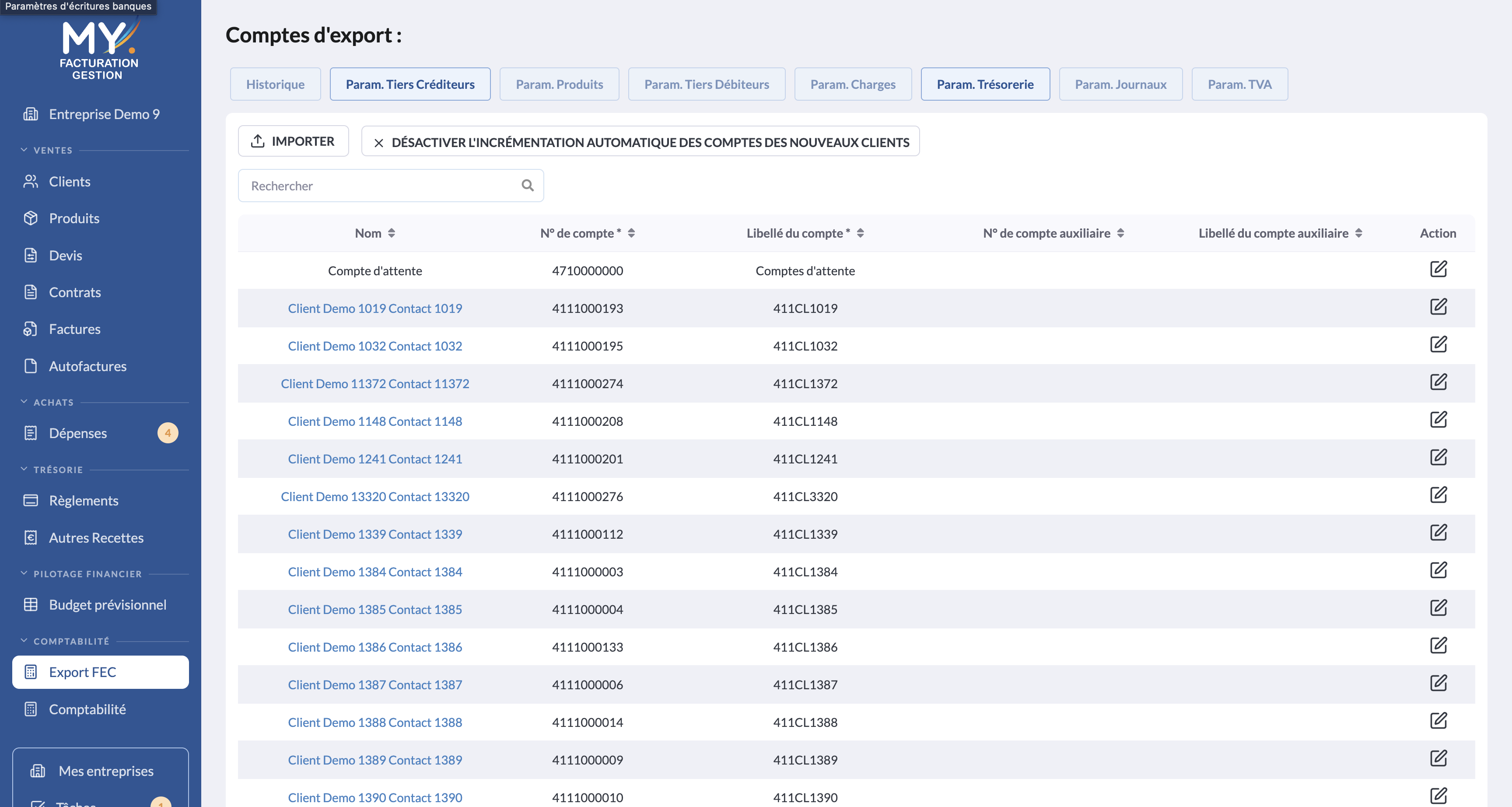
Task: Open Client Demo 13320 Contact 13320 link
Action: [x=375, y=496]
